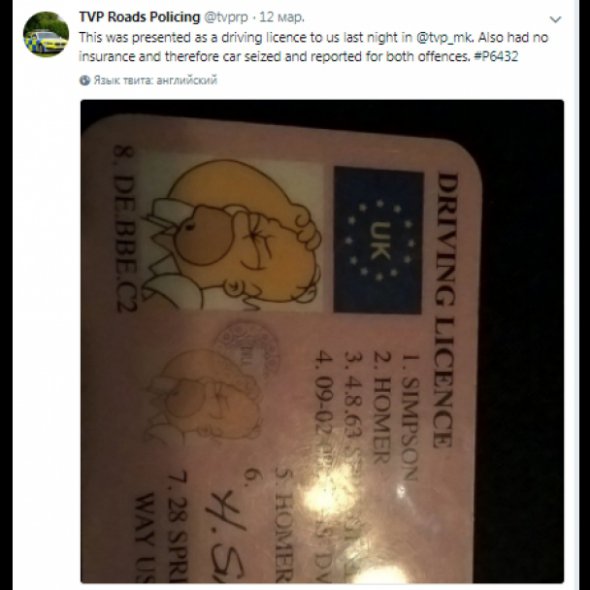
Task: Click the handwritten signature on the licence
Action: pyautogui.click(x=226, y=534)
